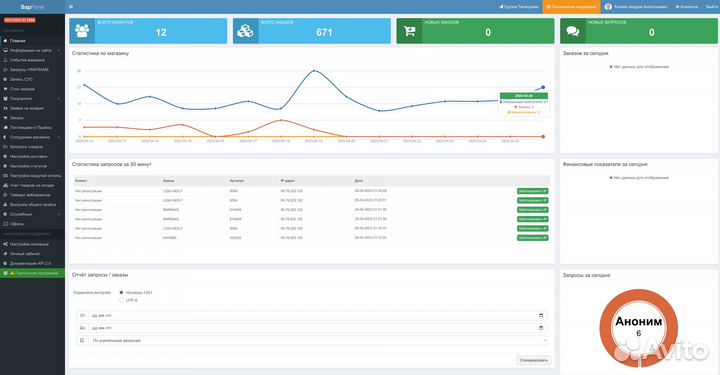Image resolution: width=720 pixels, height=375 pixels.
Task: Block IP for the KAYABA request row
Action: 533,238
